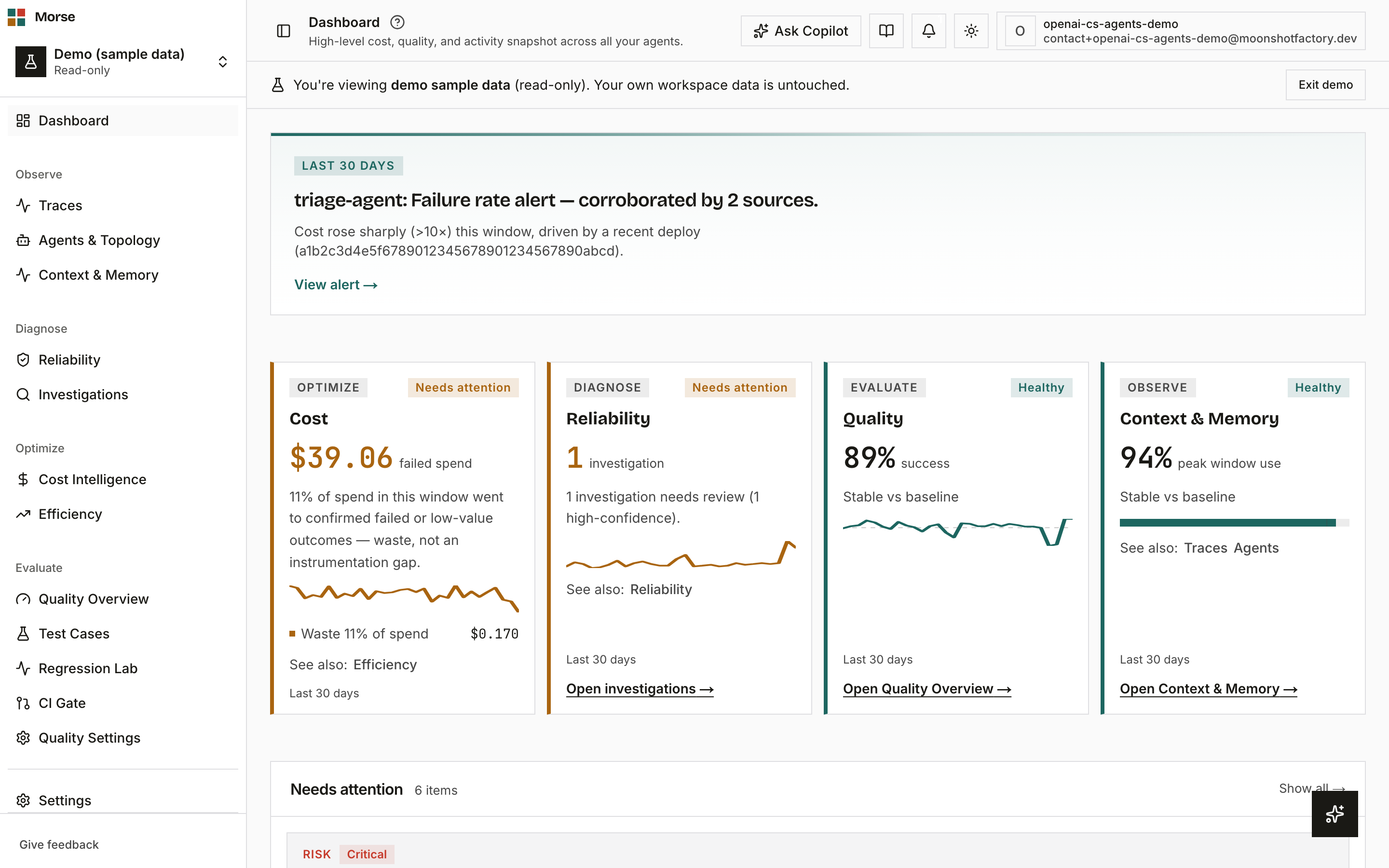
Task: Click the Reliability card Needs attention badge
Action: coord(740,388)
